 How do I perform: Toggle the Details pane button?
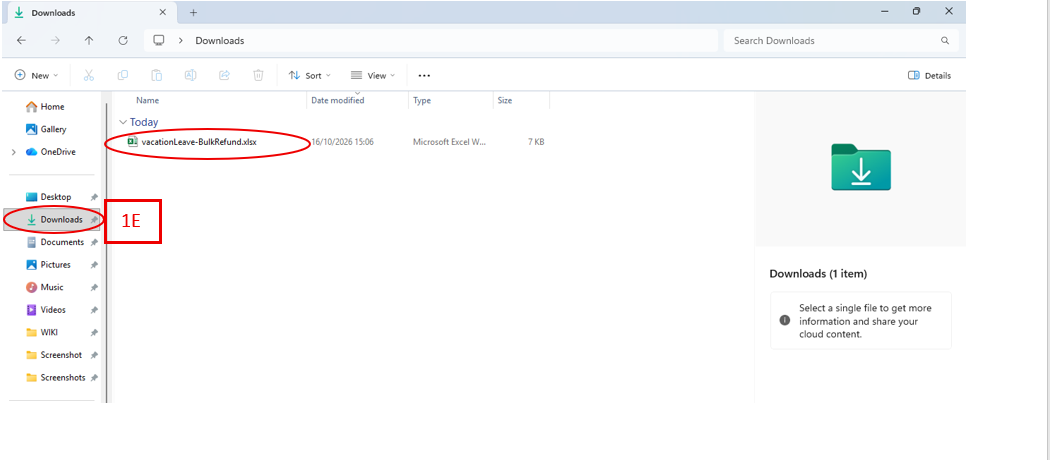[x=929, y=76]
